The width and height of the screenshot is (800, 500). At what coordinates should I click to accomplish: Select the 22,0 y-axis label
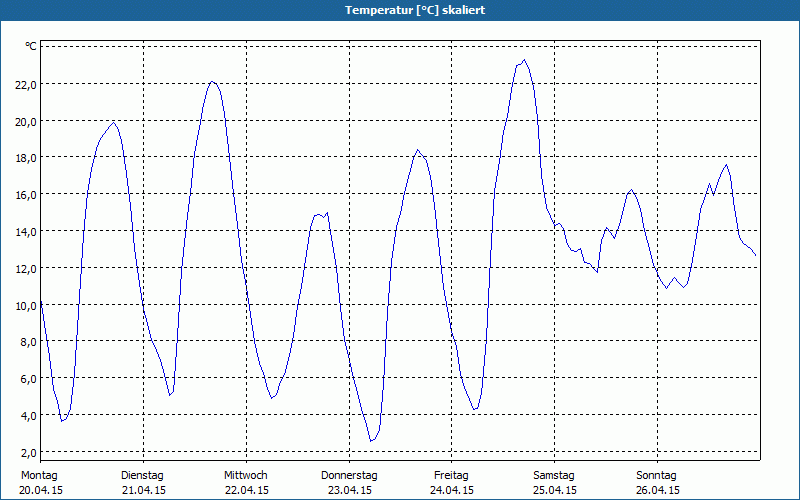[25, 84]
